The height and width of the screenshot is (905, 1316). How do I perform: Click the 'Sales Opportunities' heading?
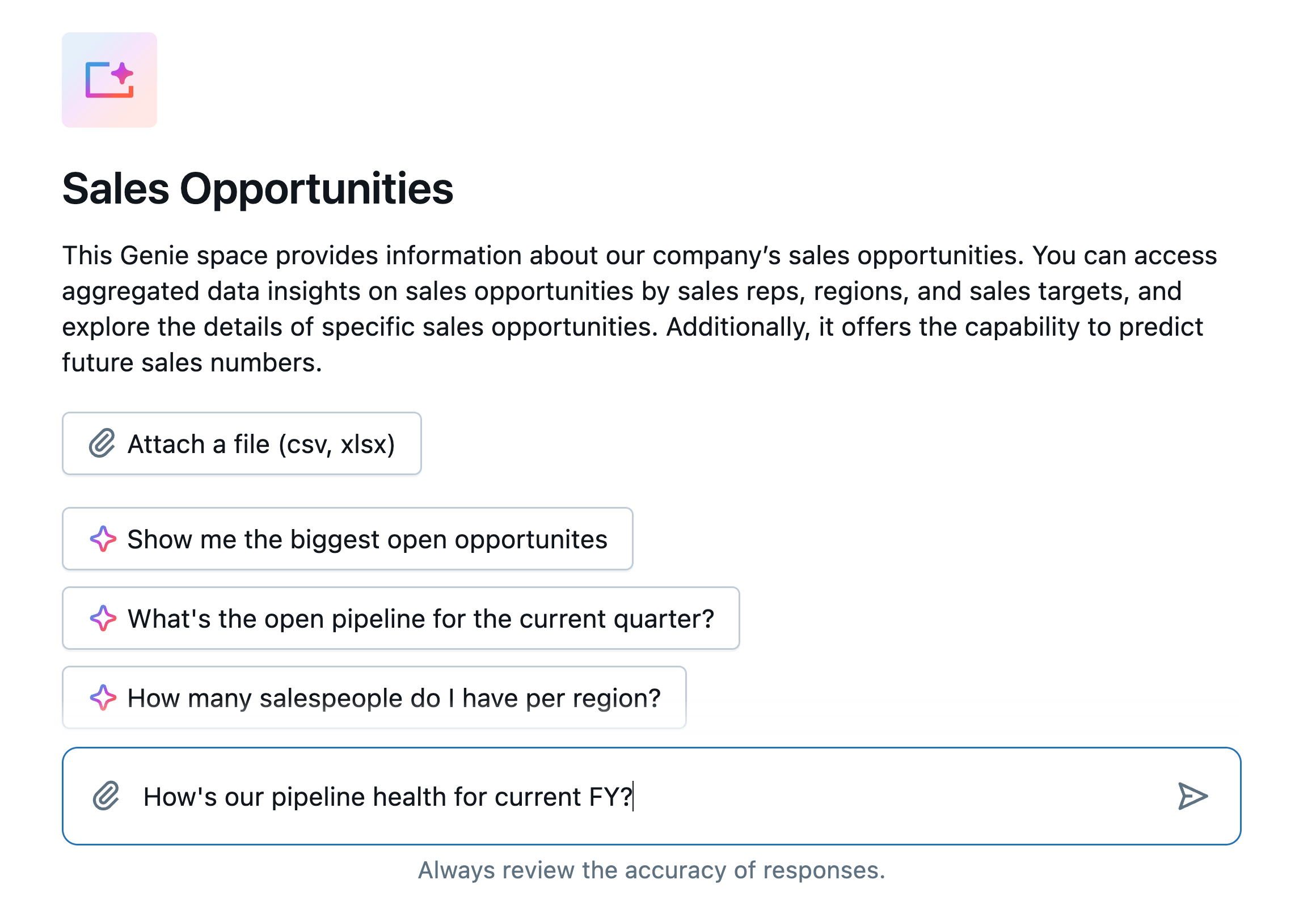258,189
